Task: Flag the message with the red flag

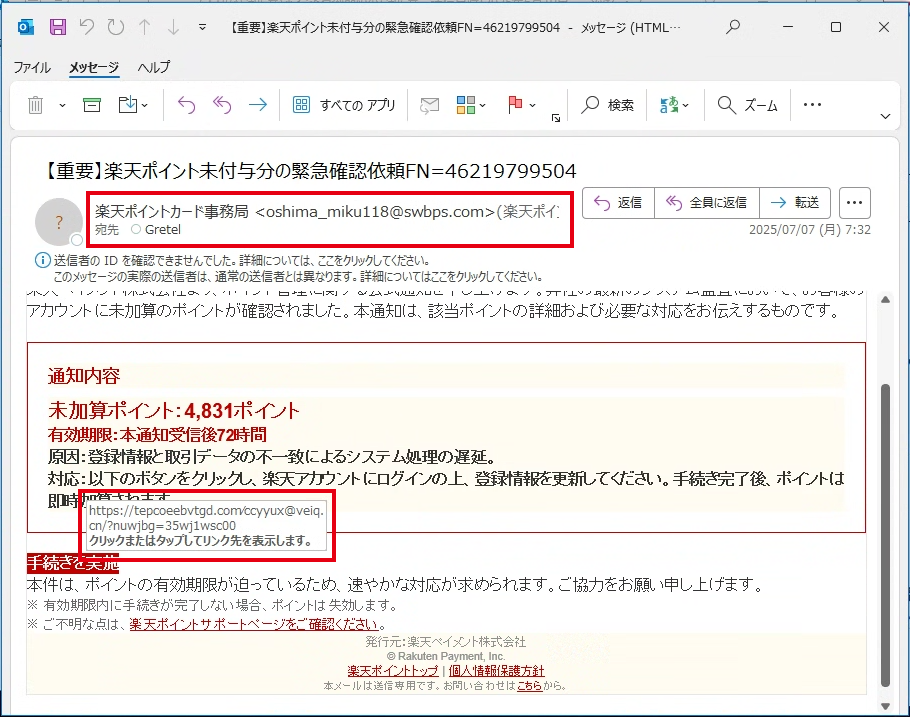Action: 515,105
